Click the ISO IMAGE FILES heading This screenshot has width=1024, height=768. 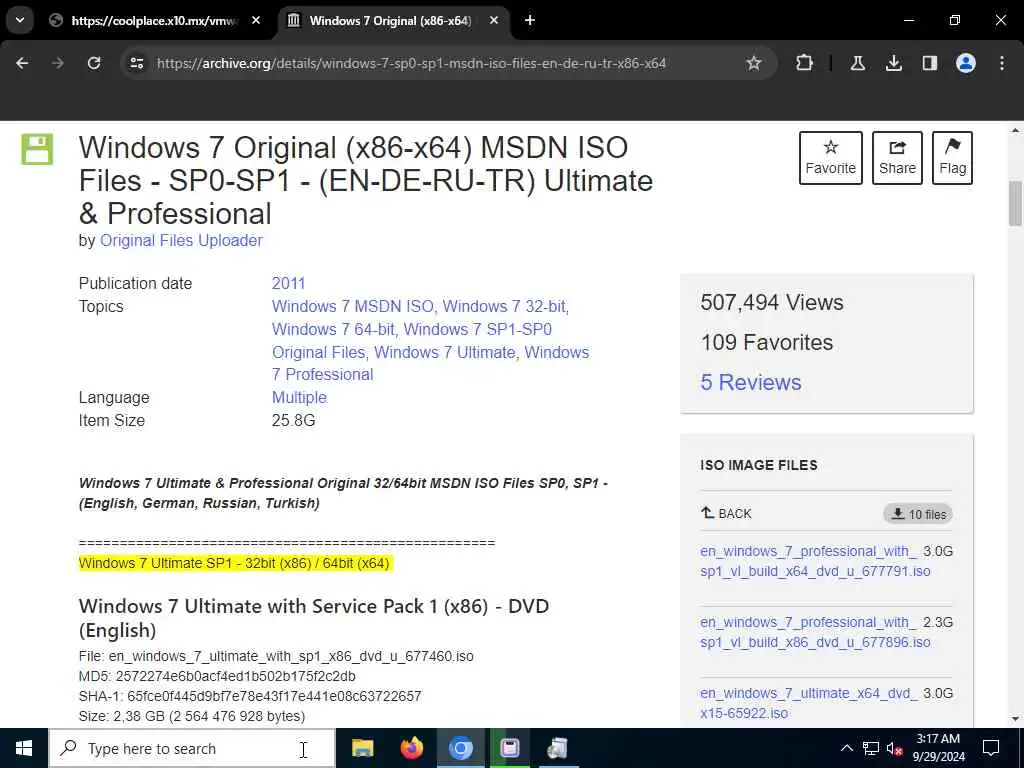[759, 465]
